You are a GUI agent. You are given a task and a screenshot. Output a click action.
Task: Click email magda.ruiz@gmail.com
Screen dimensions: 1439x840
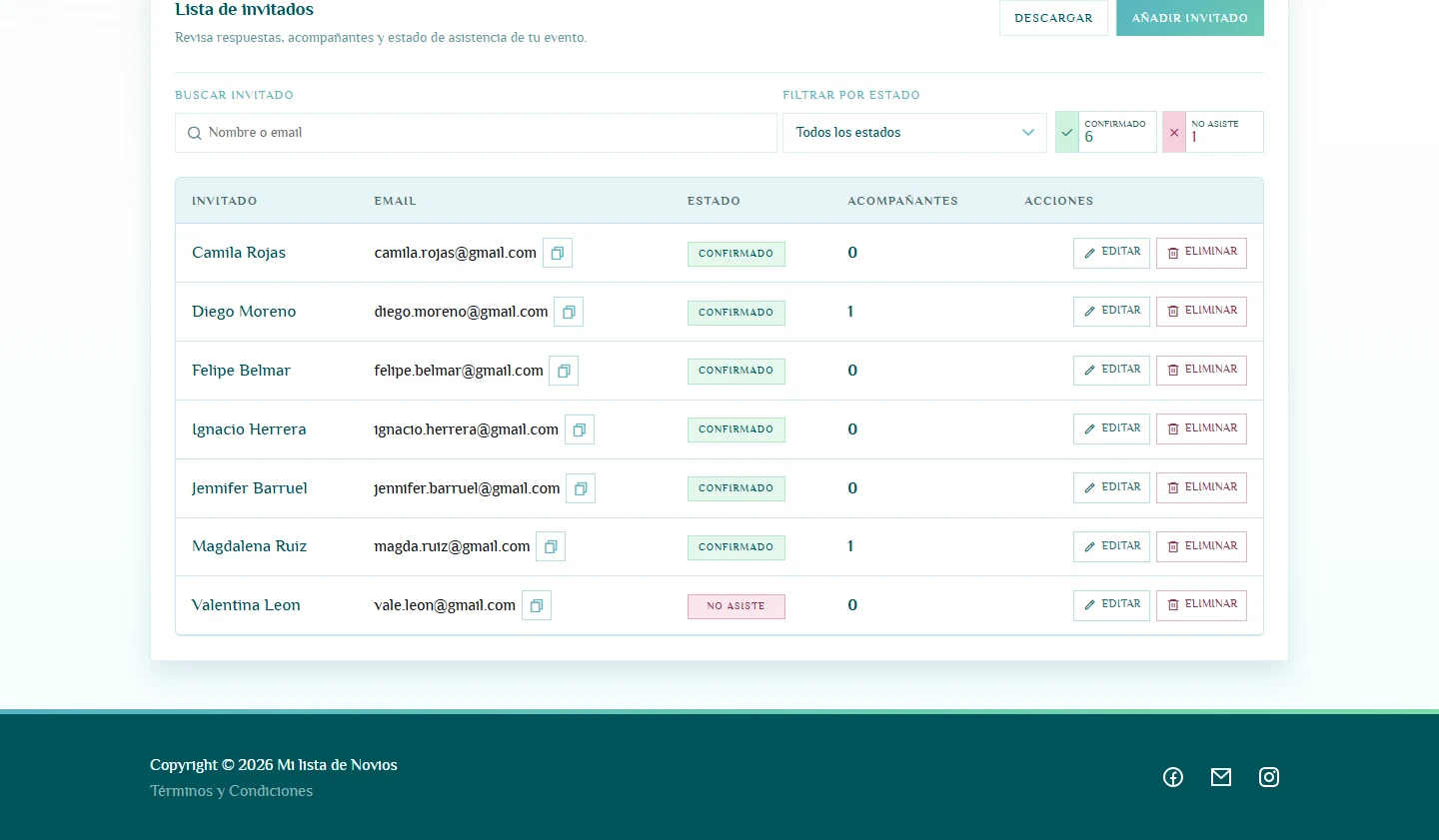pos(452,546)
